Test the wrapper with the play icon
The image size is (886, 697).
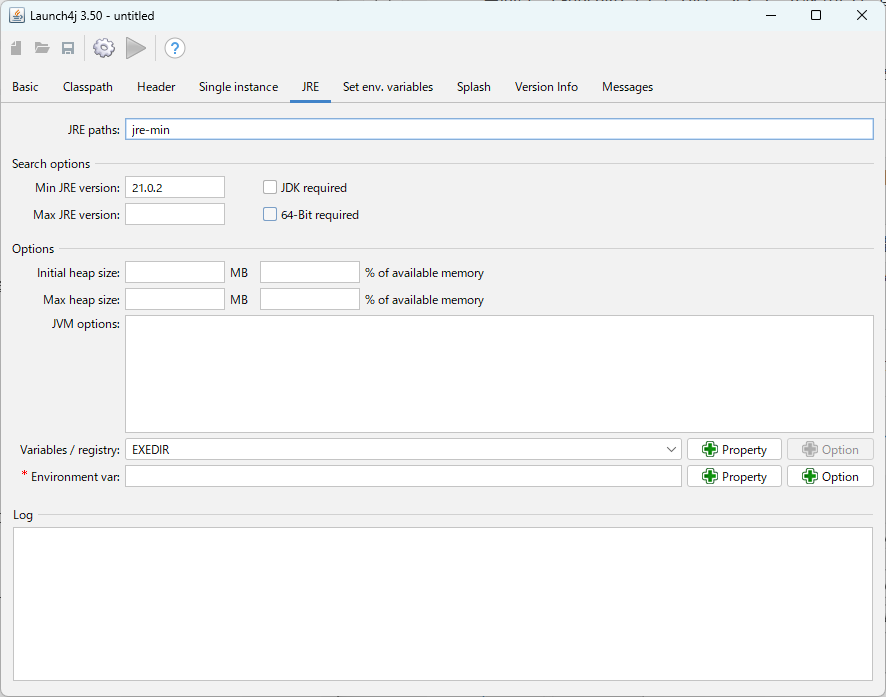click(x=136, y=48)
